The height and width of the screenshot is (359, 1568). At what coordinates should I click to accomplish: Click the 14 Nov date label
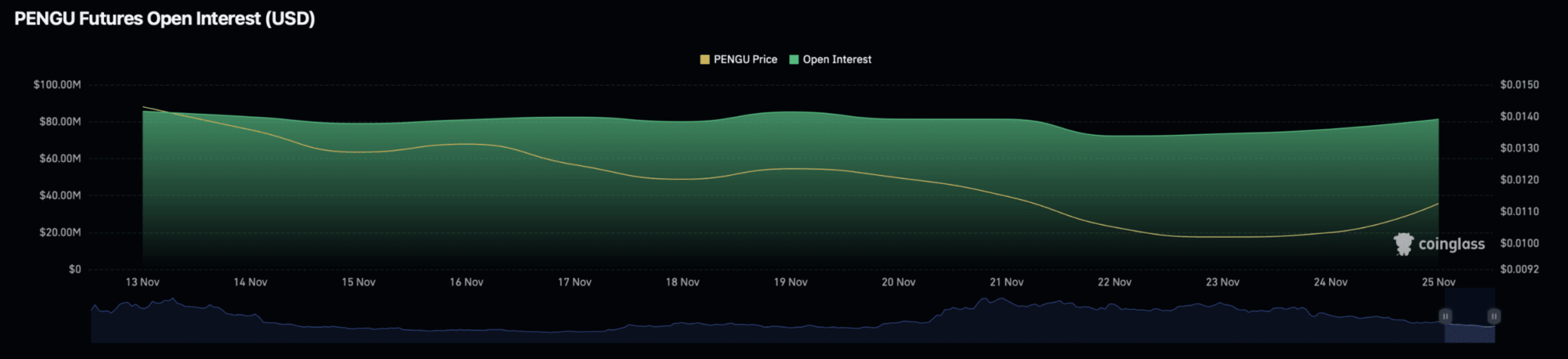[250, 282]
